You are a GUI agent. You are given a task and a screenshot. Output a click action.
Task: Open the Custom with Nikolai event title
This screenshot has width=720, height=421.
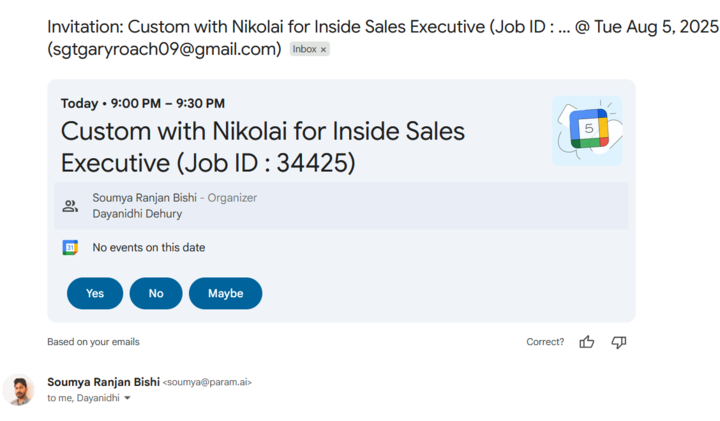[262, 146]
